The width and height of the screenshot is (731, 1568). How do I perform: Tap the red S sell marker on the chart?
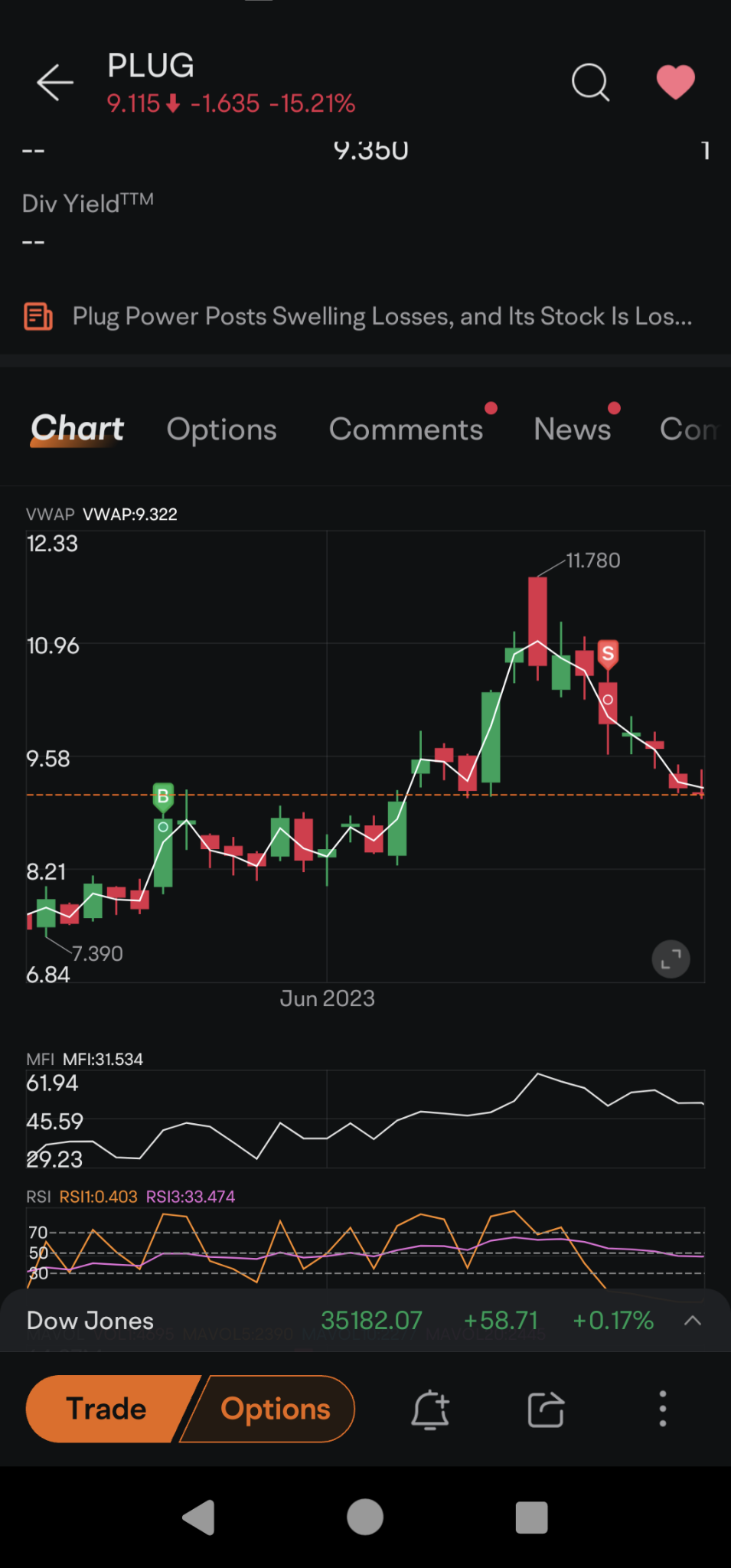pos(608,654)
